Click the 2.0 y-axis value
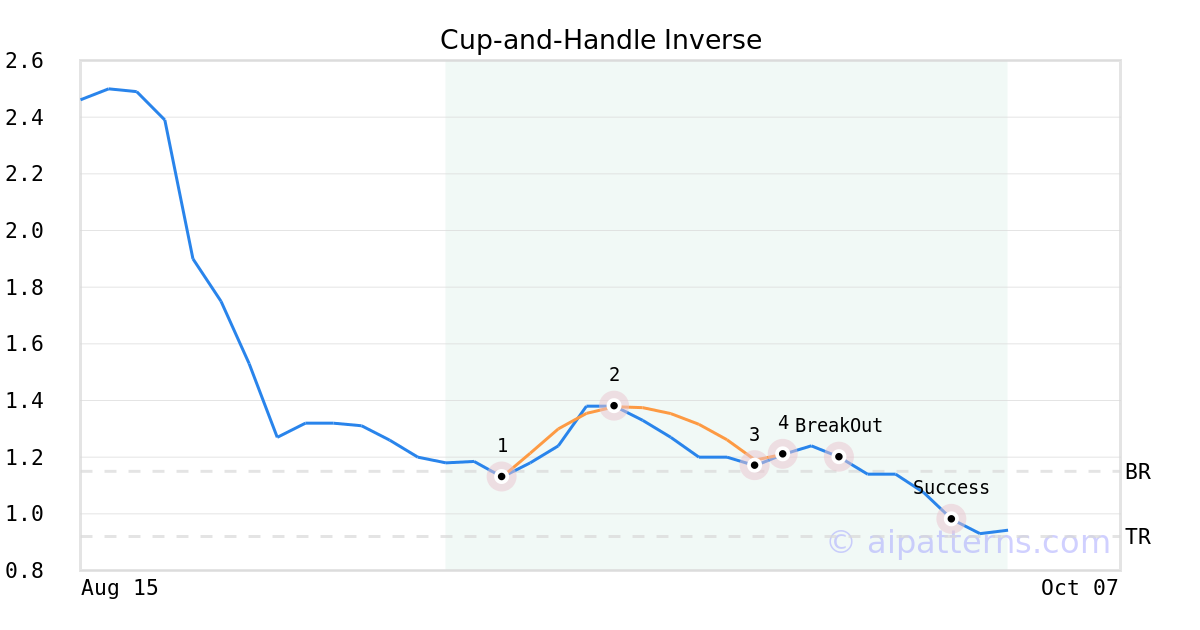 (x=24, y=231)
